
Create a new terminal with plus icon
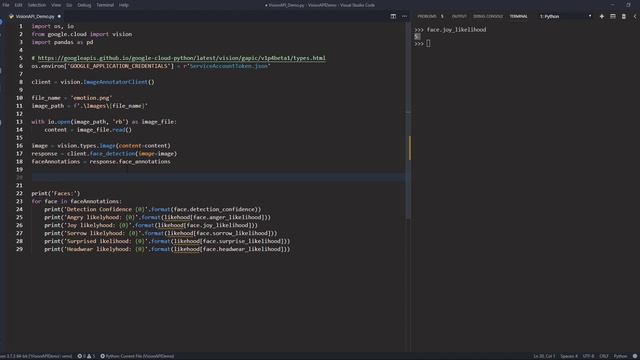[x=602, y=16]
